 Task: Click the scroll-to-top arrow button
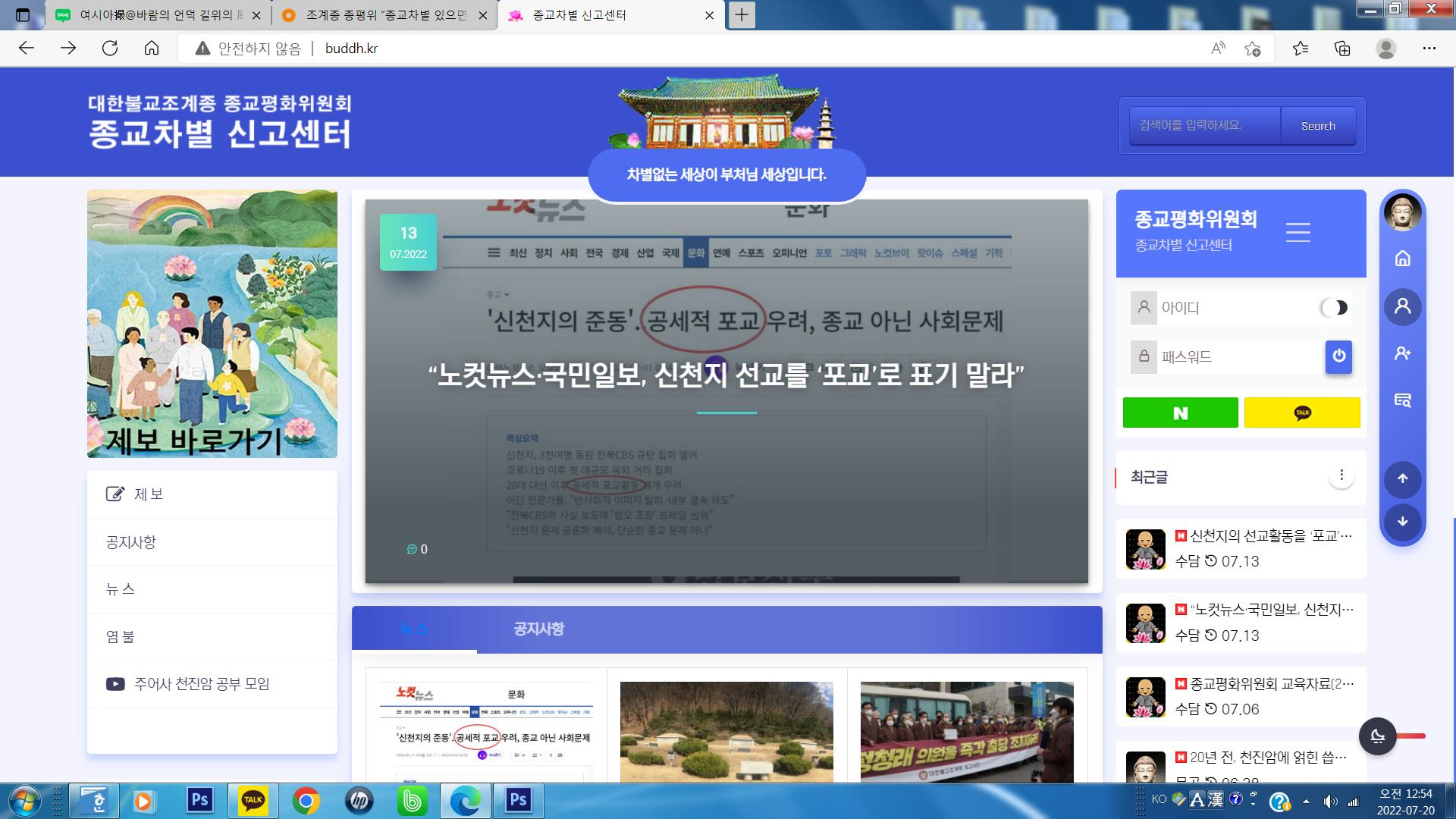[1403, 480]
